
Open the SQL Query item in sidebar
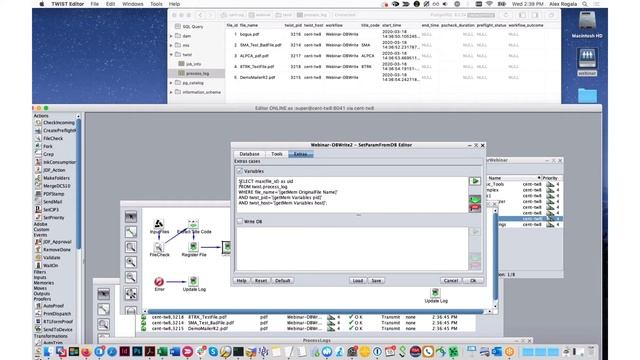(x=192, y=27)
